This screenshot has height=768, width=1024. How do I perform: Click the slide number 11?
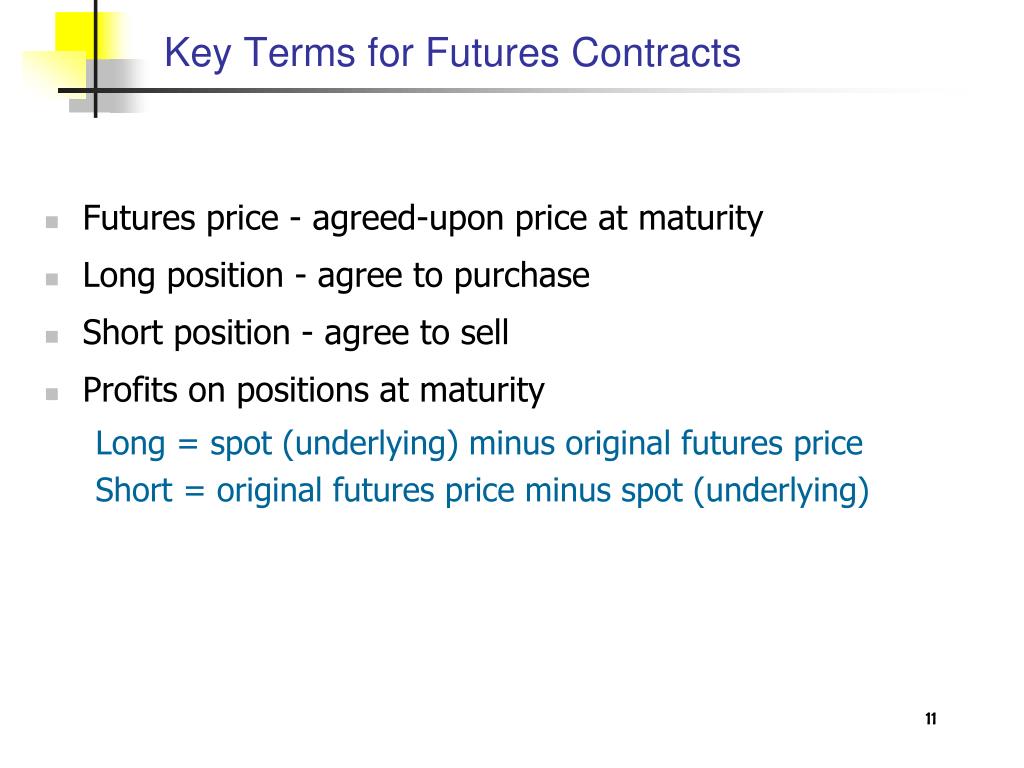(931, 718)
